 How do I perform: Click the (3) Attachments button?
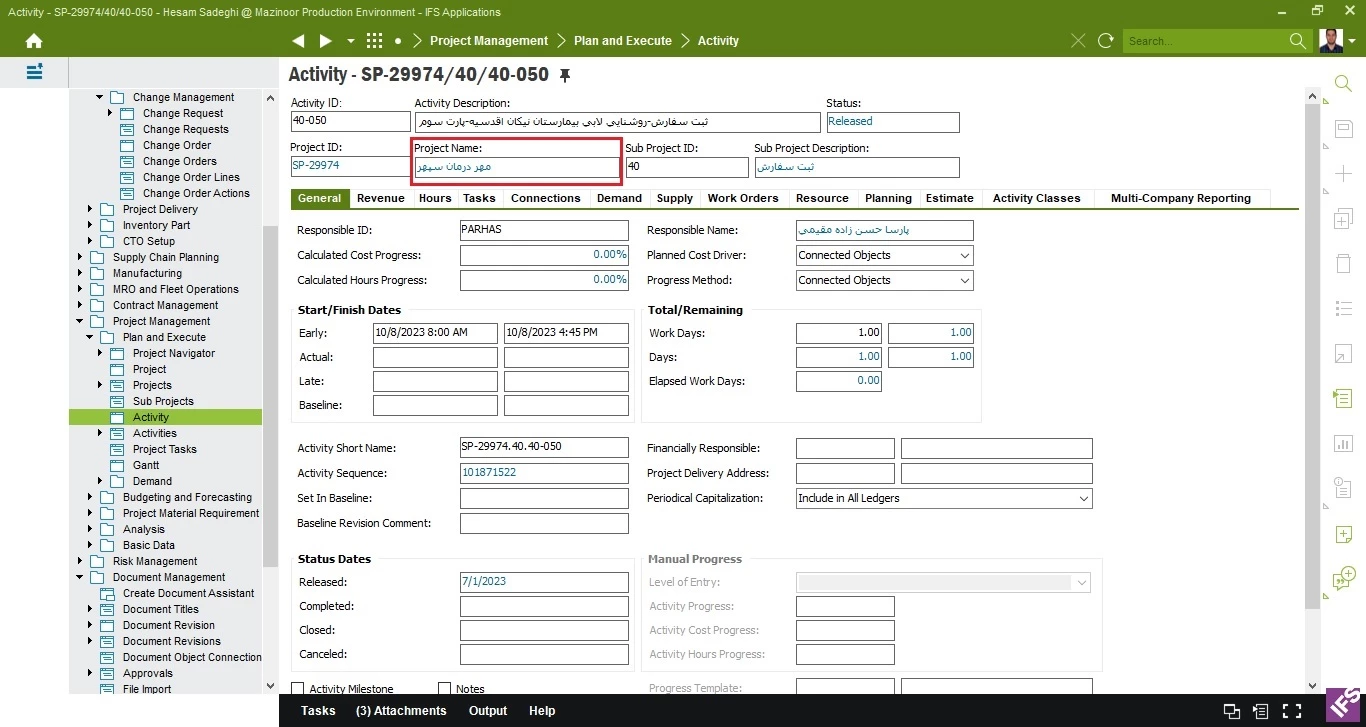coord(401,711)
